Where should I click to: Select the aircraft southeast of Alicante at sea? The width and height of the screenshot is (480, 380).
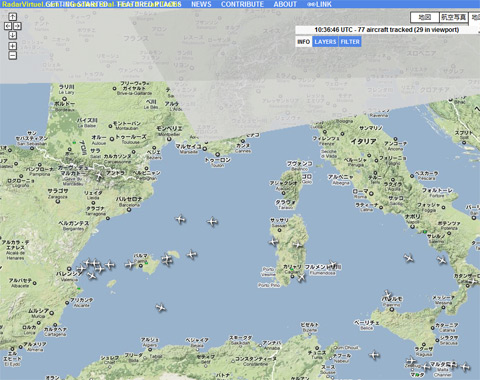(x=161, y=307)
